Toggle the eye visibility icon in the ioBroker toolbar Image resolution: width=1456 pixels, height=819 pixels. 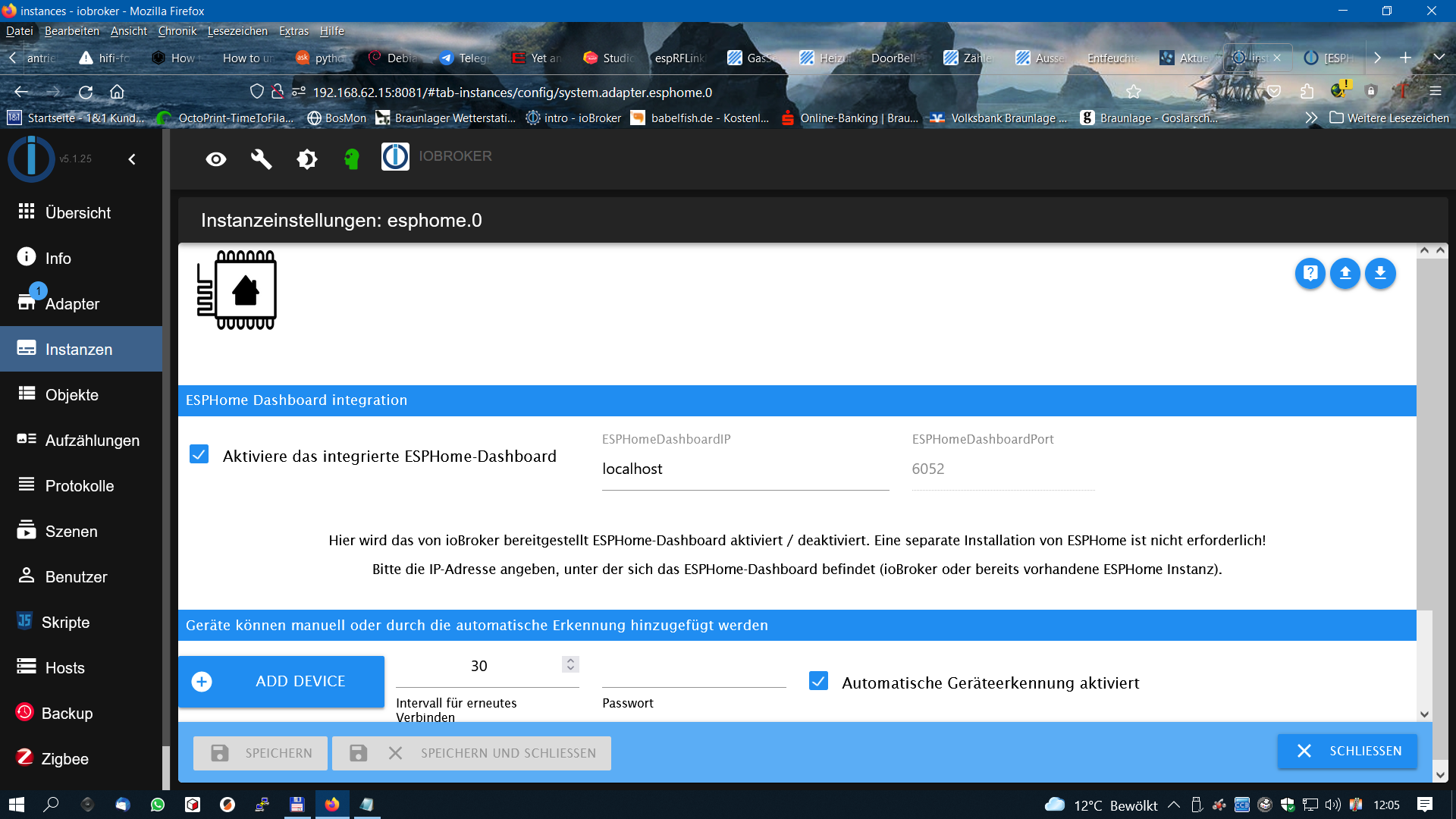216,159
